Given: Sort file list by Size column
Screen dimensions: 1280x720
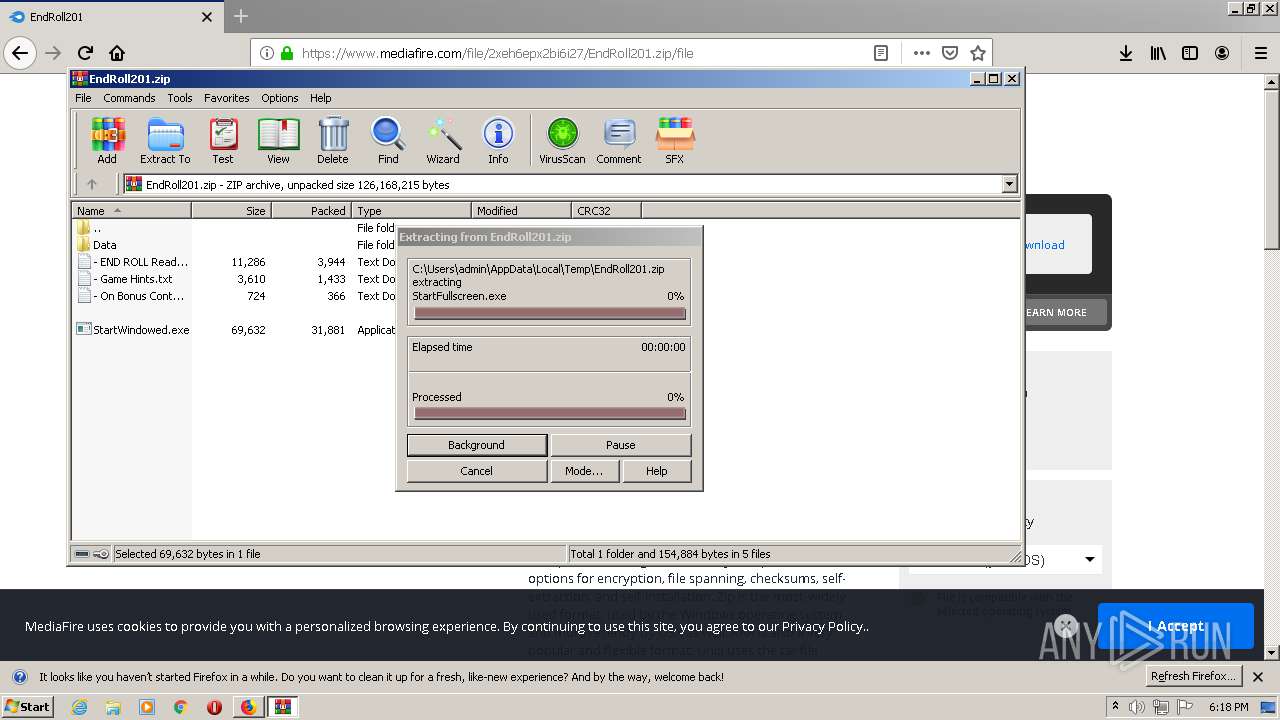Looking at the screenshot, I should (231, 210).
